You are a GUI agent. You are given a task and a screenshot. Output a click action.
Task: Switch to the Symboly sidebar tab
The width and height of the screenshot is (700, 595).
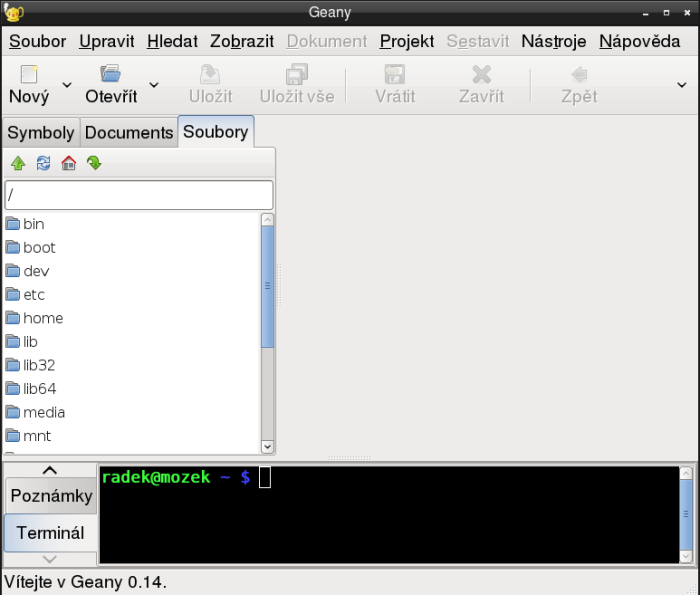(x=41, y=133)
